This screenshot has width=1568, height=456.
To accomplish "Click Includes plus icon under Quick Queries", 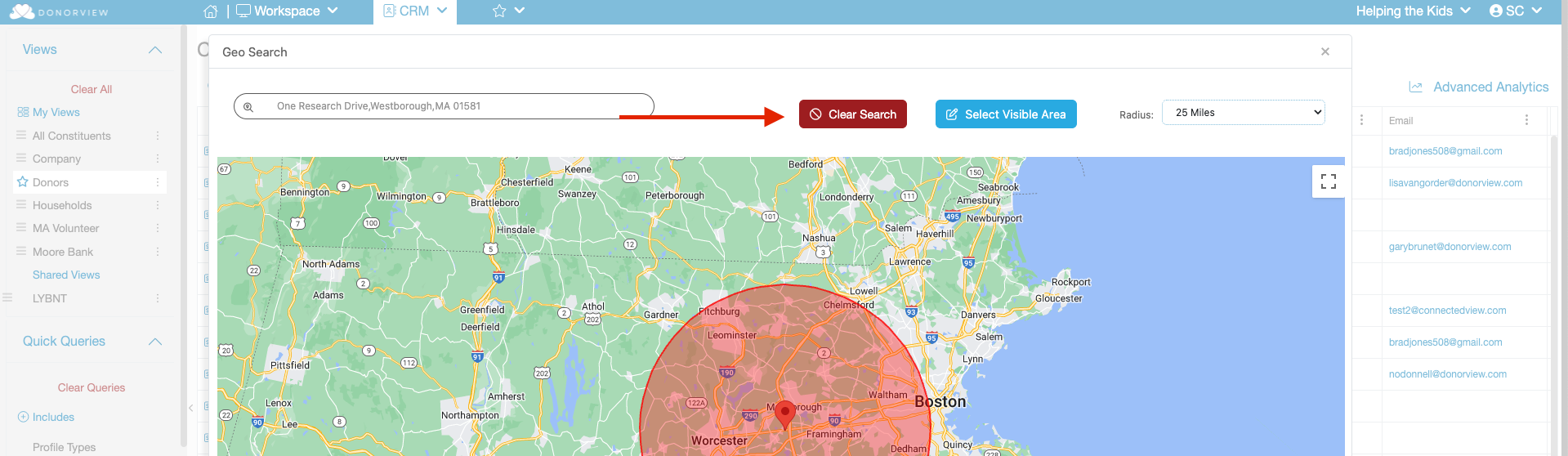I will [23, 417].
